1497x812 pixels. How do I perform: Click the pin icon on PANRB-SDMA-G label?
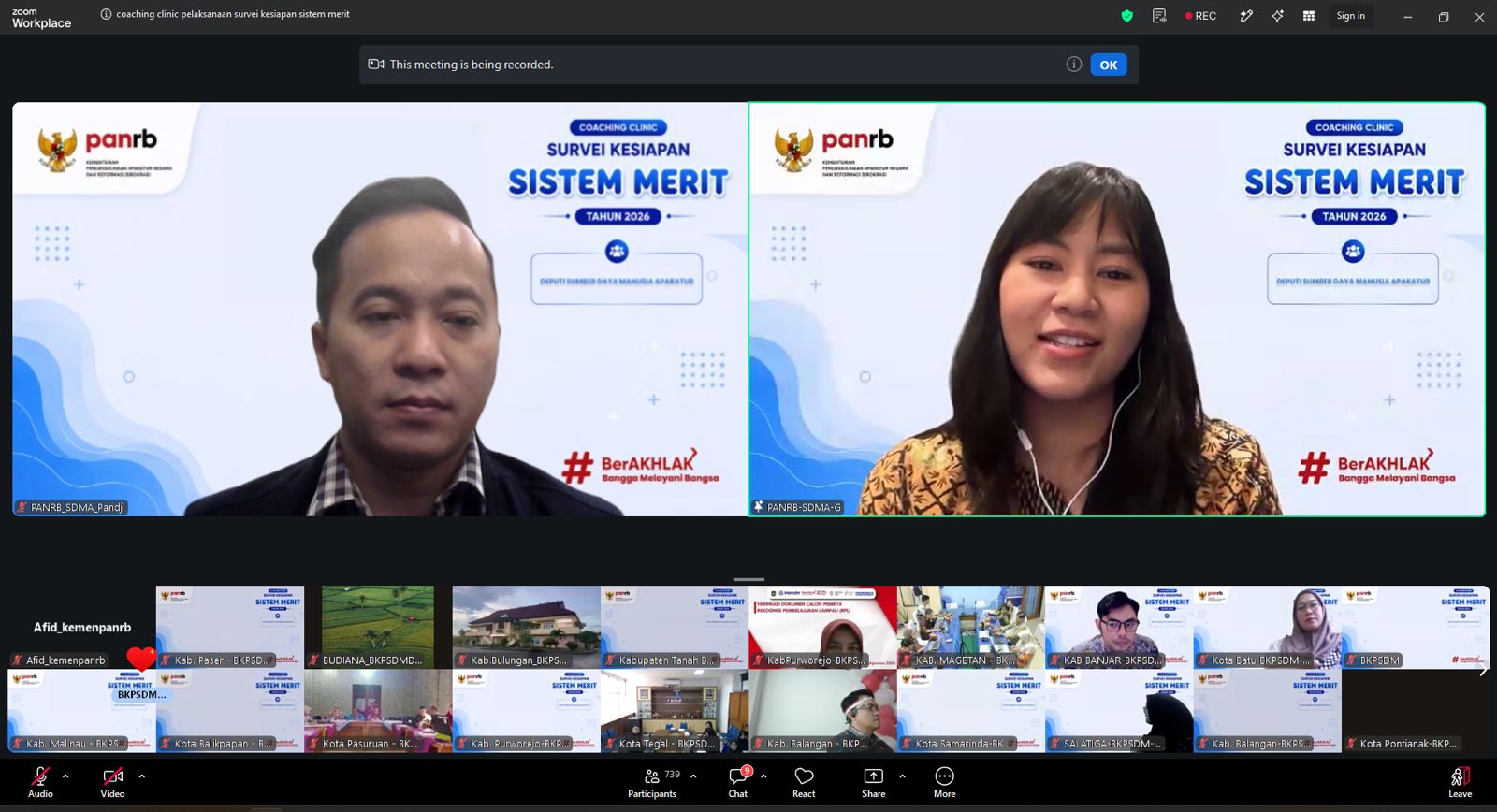coord(759,507)
